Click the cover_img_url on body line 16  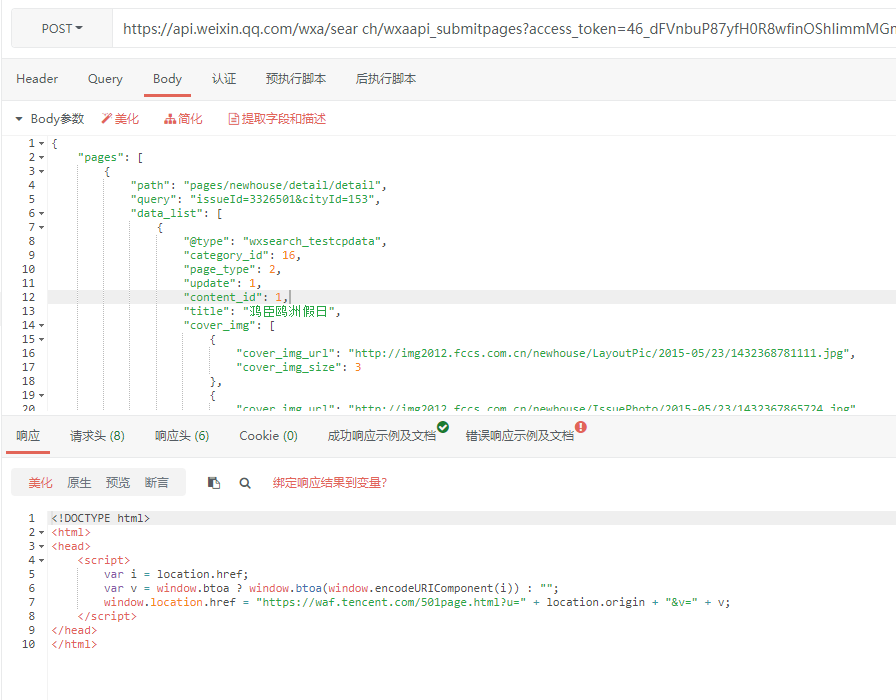coord(598,353)
